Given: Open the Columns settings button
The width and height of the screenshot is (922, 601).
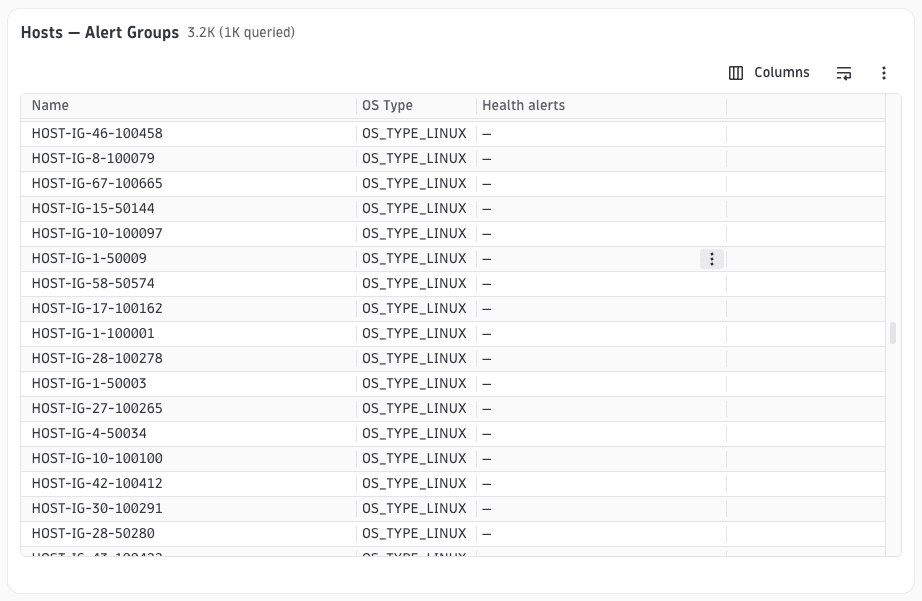Looking at the screenshot, I should click(x=769, y=72).
